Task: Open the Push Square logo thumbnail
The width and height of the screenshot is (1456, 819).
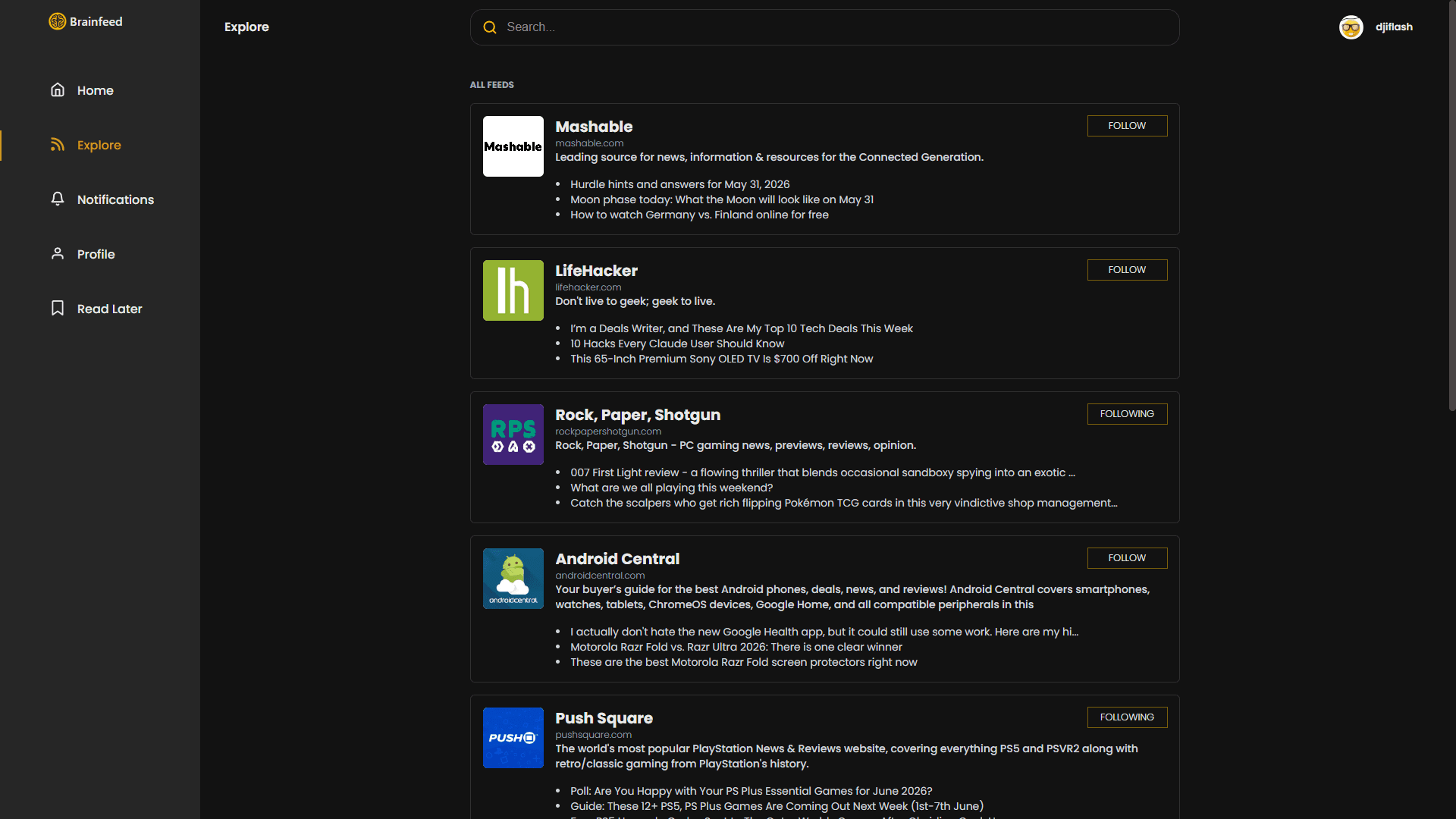Action: [513, 738]
